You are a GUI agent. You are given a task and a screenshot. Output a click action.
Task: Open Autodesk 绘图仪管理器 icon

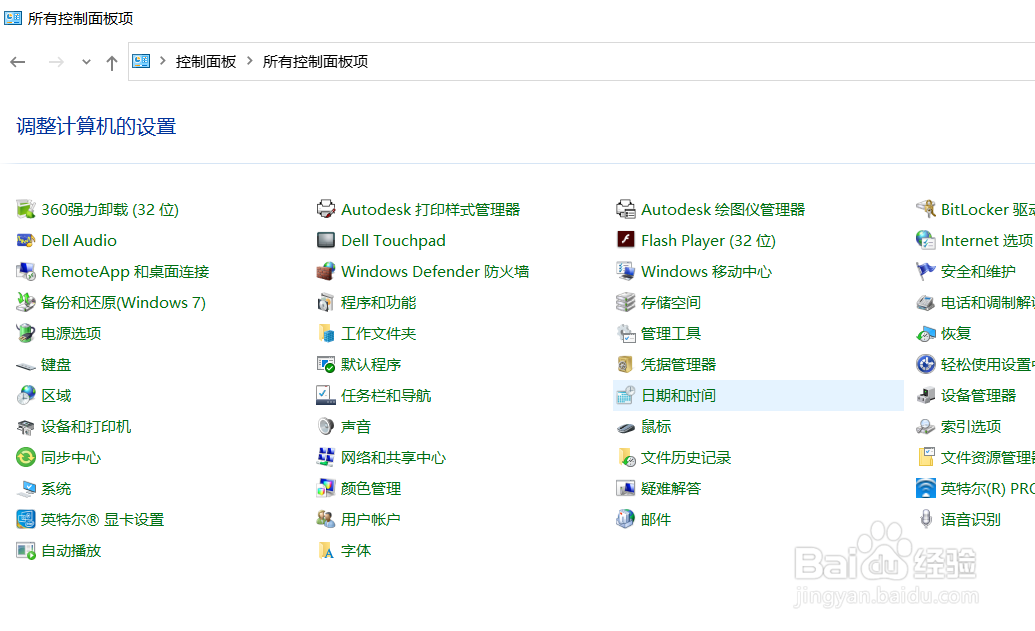(626, 209)
